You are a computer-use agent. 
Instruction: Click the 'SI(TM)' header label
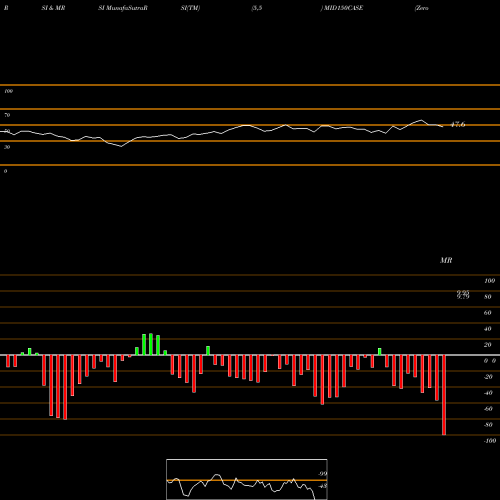coord(190,8)
